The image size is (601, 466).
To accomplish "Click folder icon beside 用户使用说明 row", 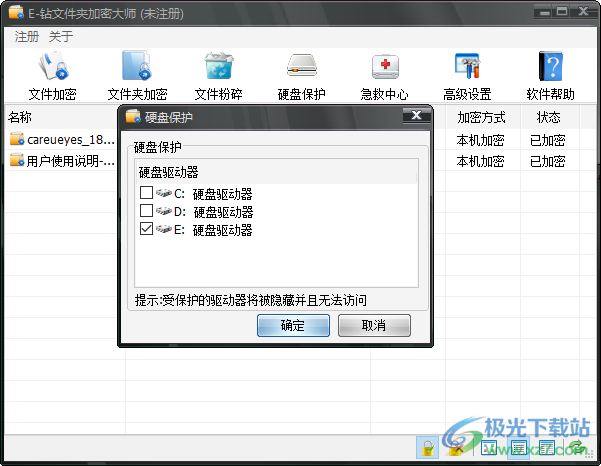I will tap(17, 160).
